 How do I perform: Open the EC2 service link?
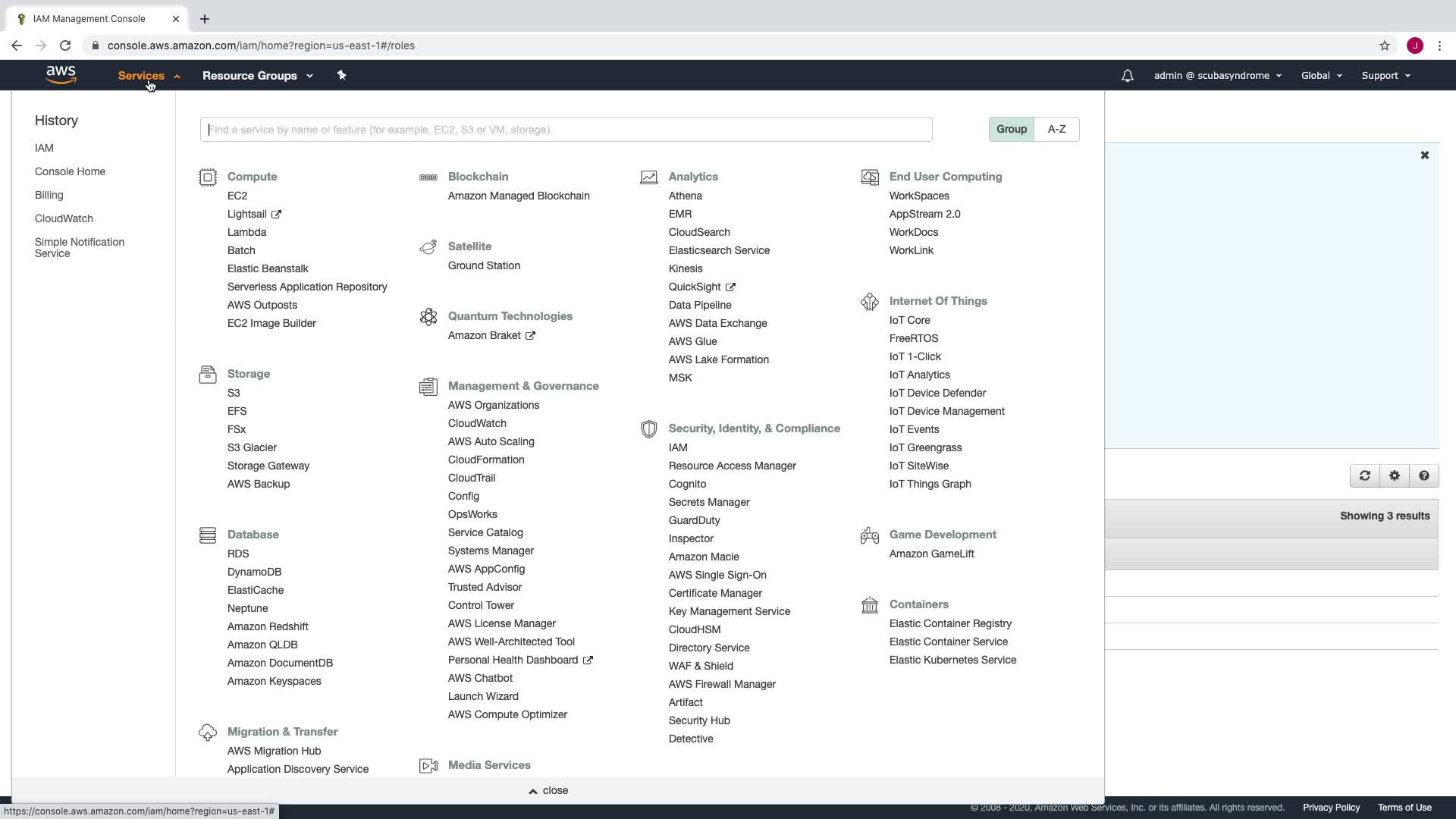pyautogui.click(x=237, y=196)
